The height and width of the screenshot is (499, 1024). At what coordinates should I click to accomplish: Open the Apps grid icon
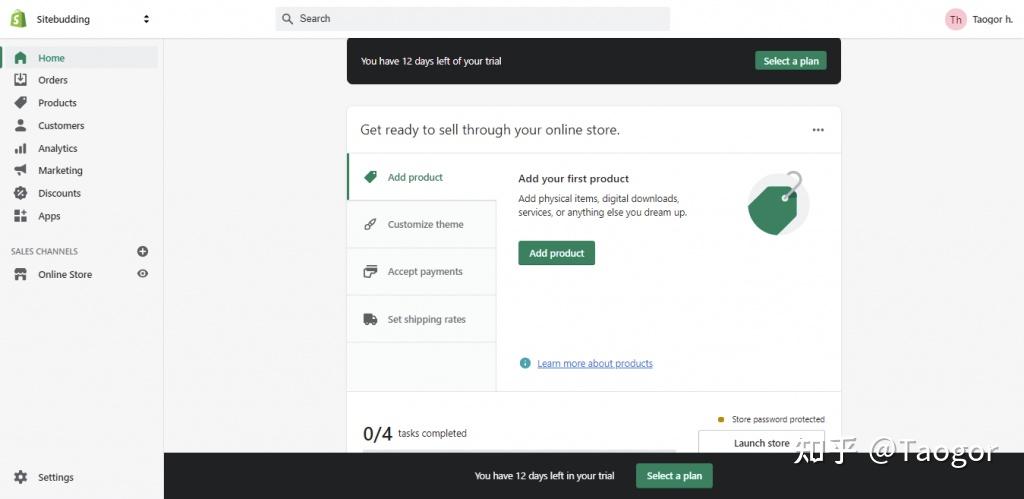click(20, 216)
